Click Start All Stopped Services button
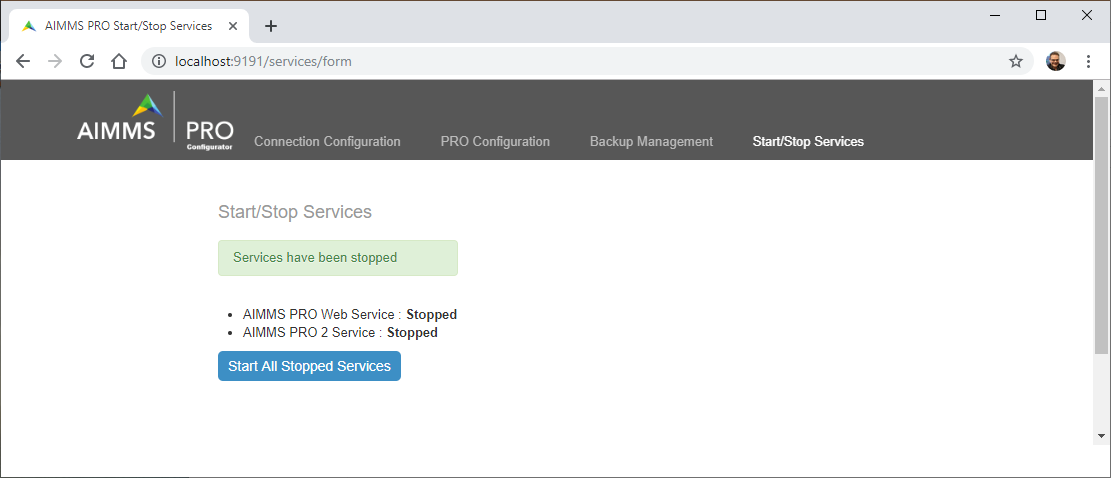Image resolution: width=1111 pixels, height=478 pixels. [x=310, y=366]
